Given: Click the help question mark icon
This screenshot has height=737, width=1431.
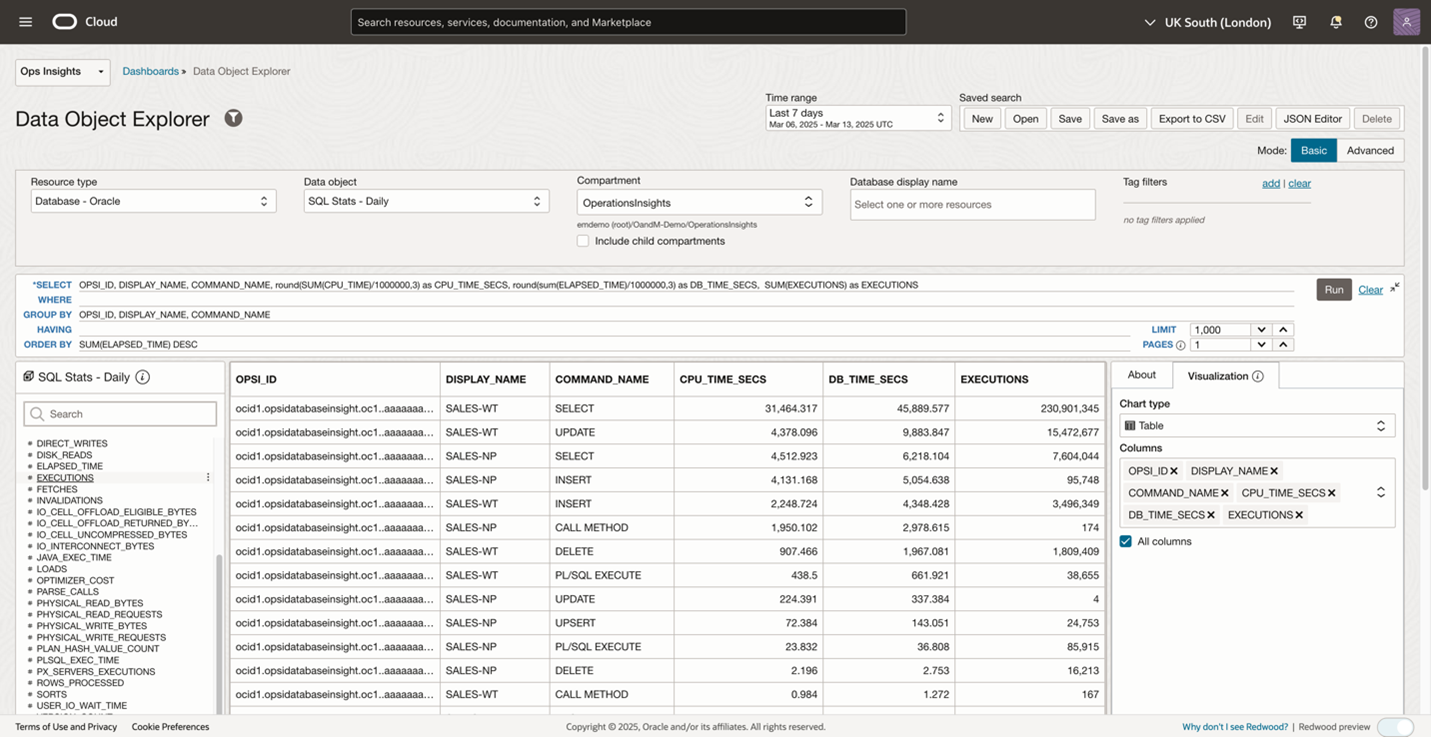Looking at the screenshot, I should point(1371,22).
